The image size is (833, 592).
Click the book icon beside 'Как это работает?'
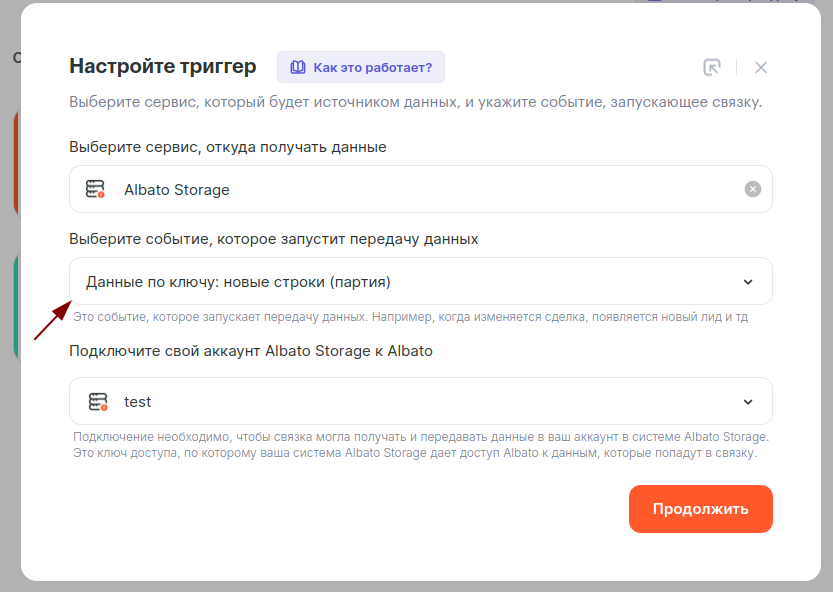click(x=297, y=67)
